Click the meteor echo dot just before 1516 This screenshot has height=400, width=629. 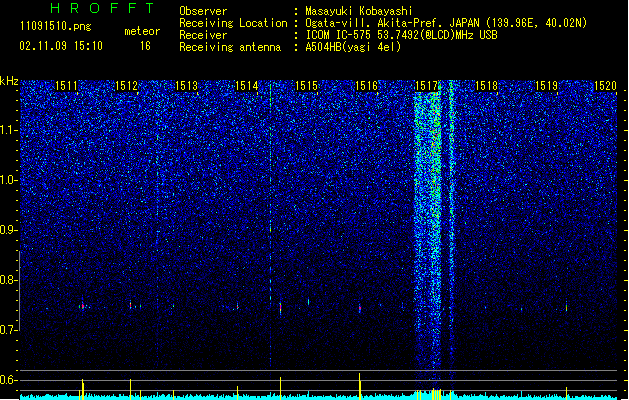coord(360,308)
